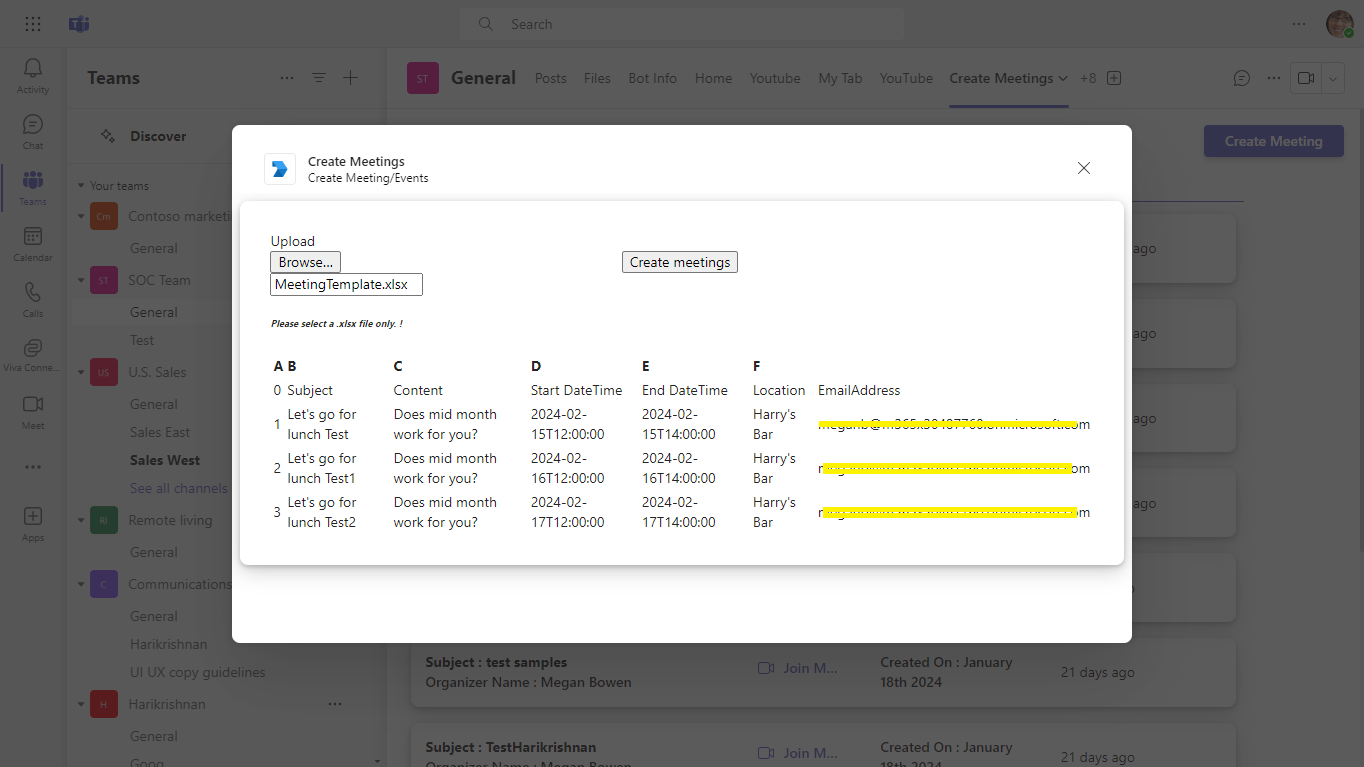
Task: Click the Browse... upload button
Action: (305, 262)
